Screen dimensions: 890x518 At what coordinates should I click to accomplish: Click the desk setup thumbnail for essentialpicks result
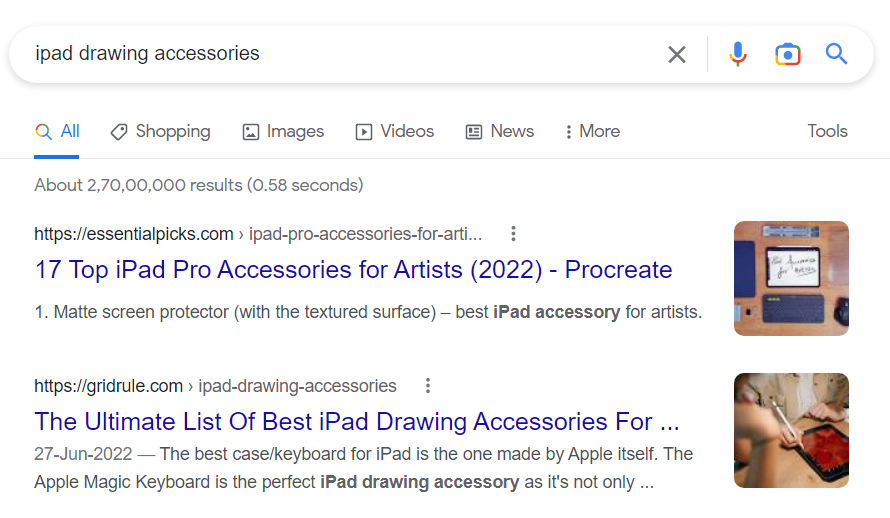click(791, 278)
